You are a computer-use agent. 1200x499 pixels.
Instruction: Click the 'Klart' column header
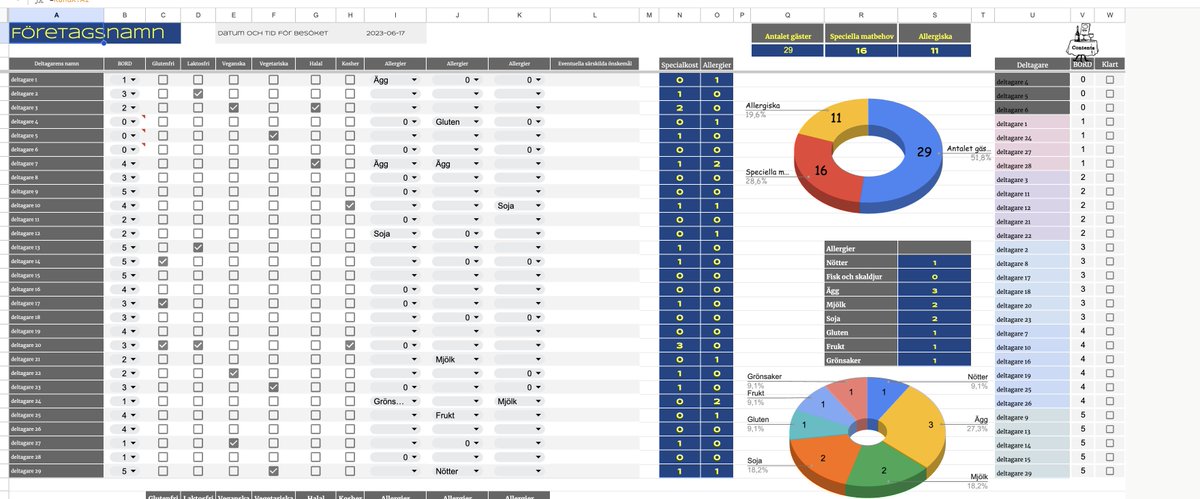(1110, 63)
